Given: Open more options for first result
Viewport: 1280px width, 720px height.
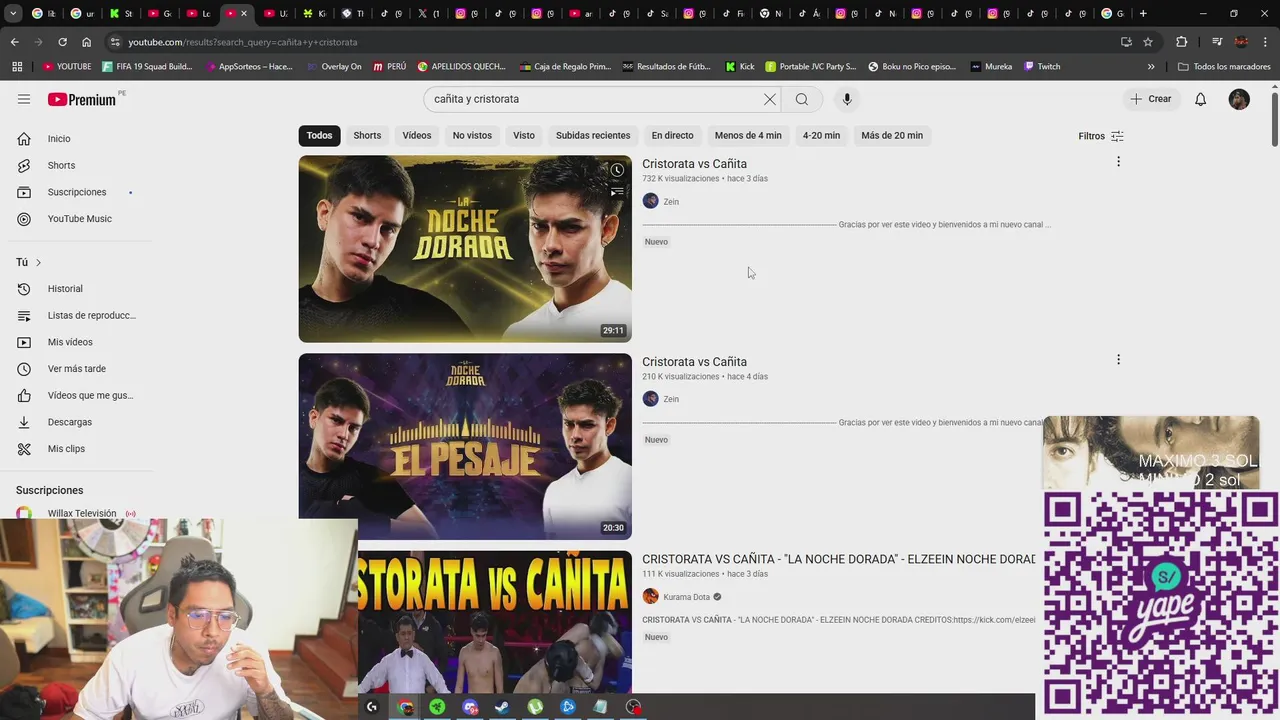Looking at the screenshot, I should (x=1118, y=161).
